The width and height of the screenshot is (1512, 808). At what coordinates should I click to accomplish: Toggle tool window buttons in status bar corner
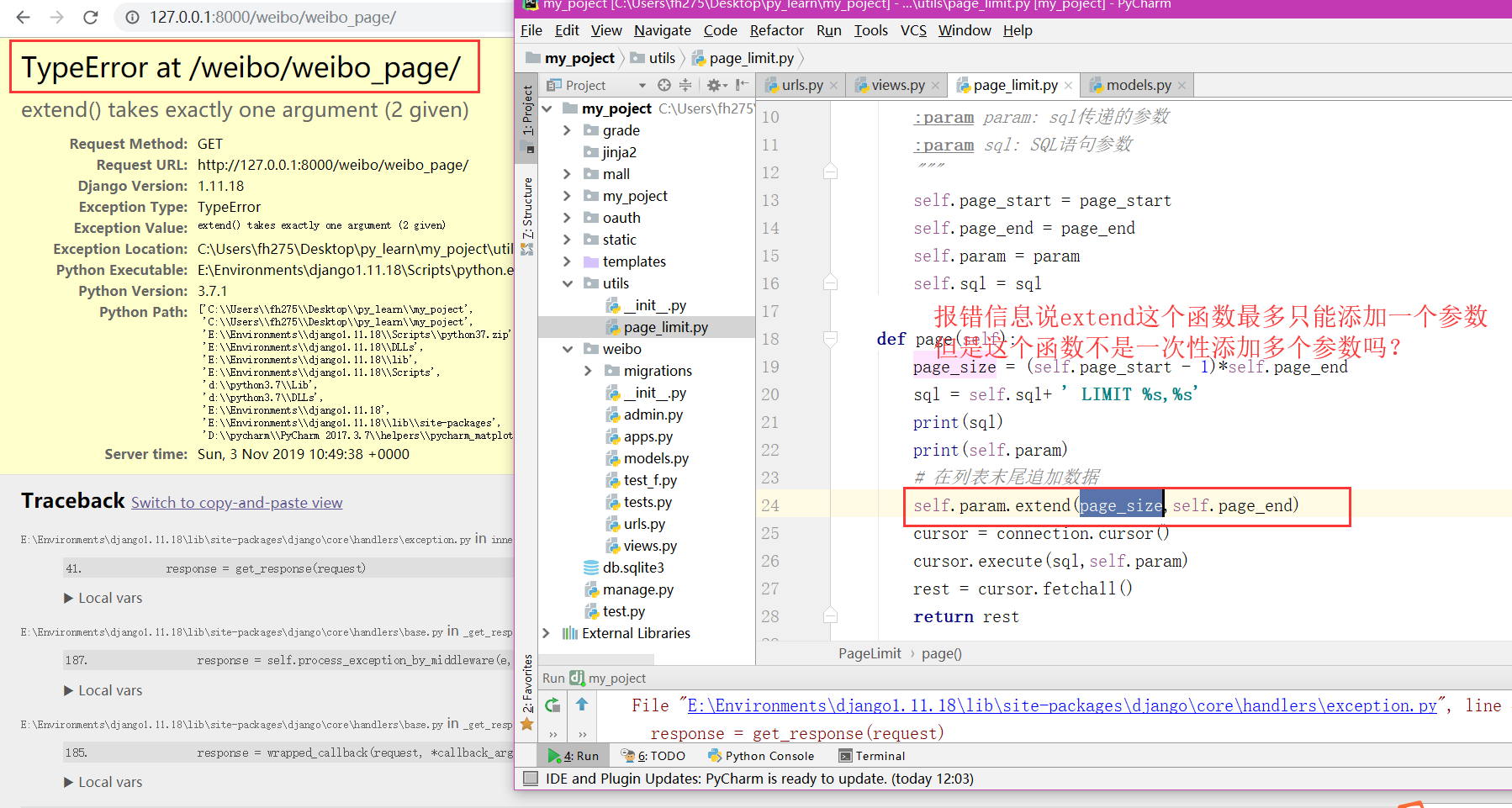coord(531,779)
